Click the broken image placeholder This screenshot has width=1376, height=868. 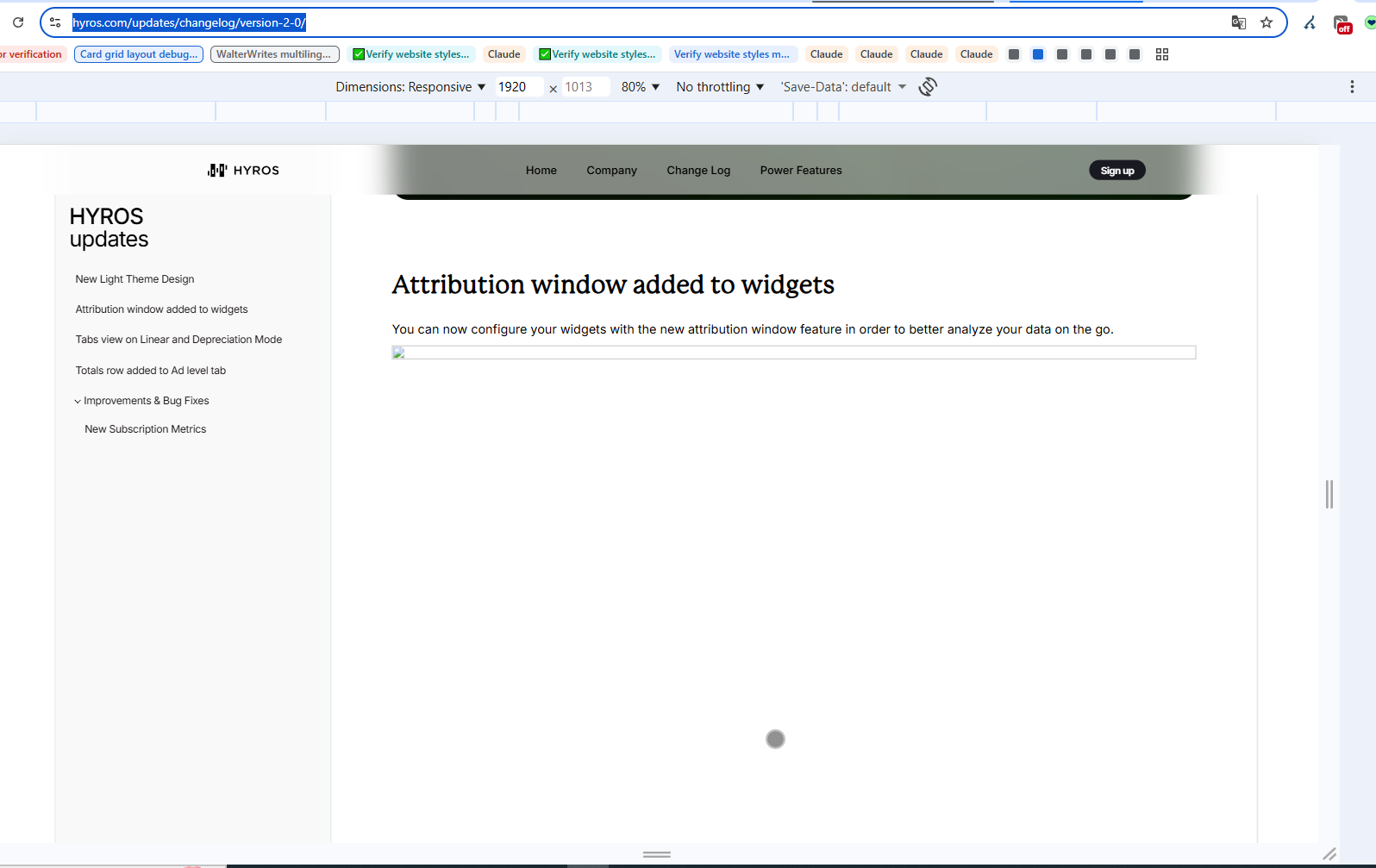(x=794, y=353)
